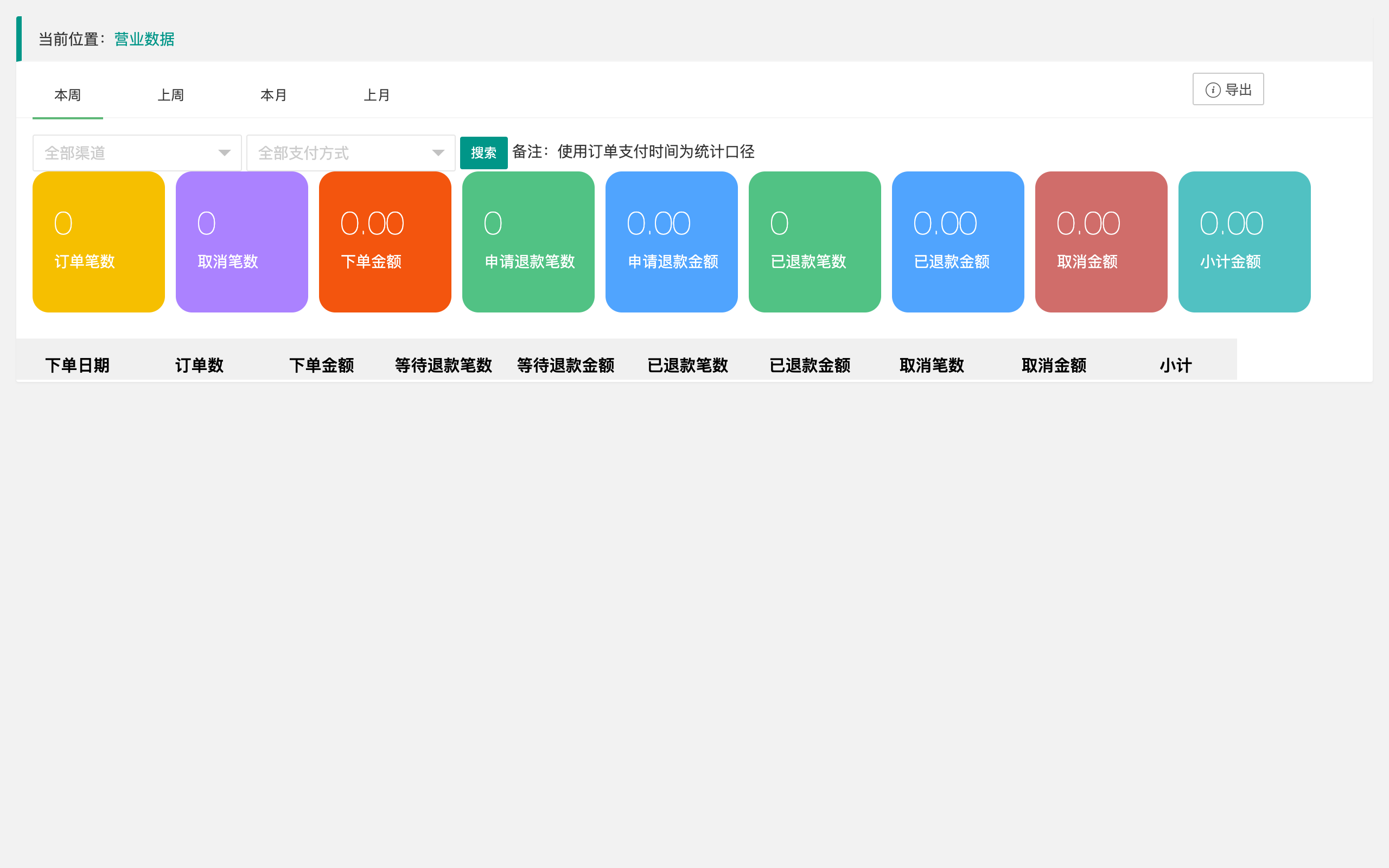The image size is (1389, 868).
Task: Switch to the 本周 tab
Action: (68, 95)
